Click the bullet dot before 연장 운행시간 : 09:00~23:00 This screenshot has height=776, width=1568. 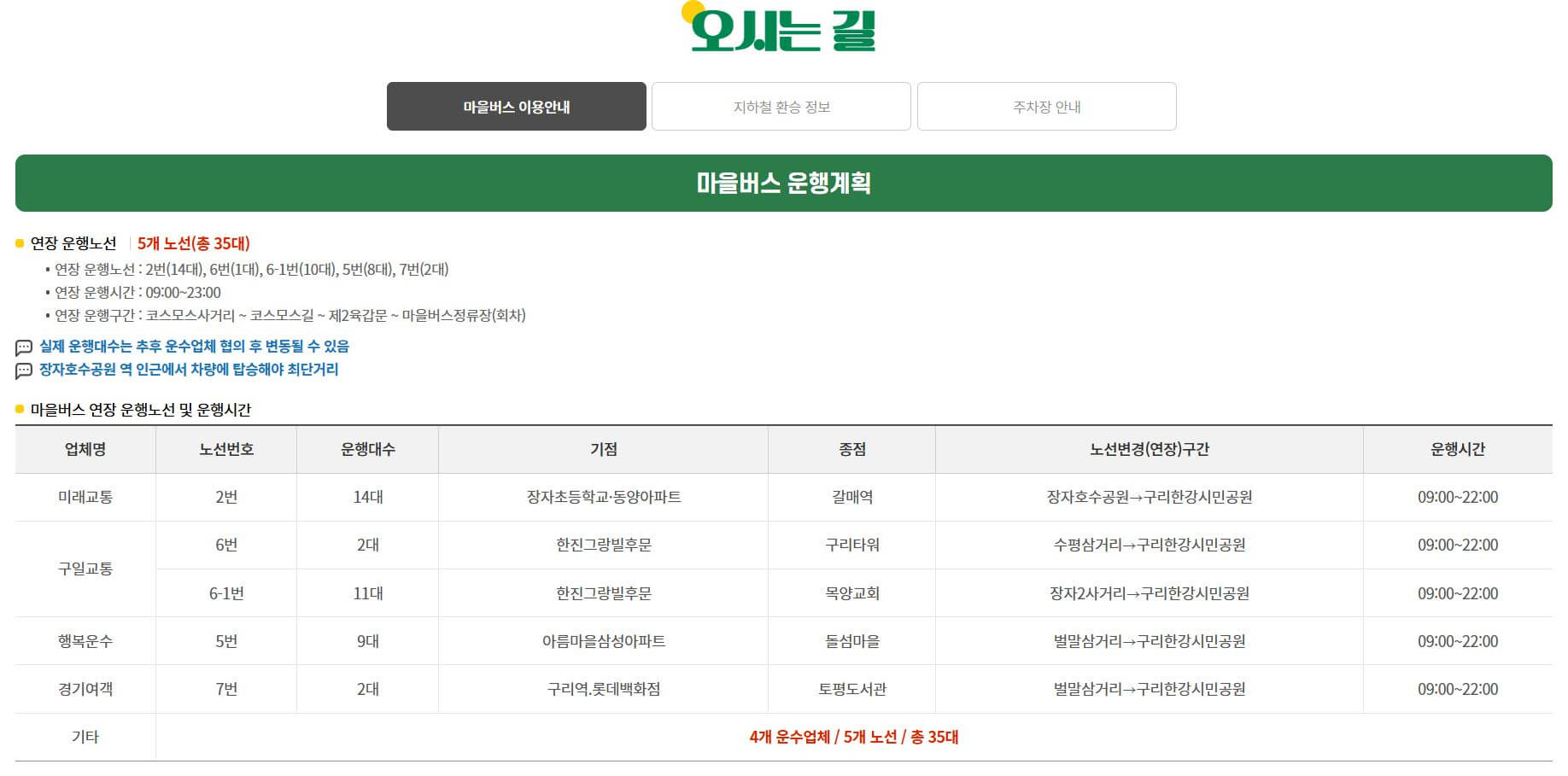pyautogui.click(x=47, y=293)
